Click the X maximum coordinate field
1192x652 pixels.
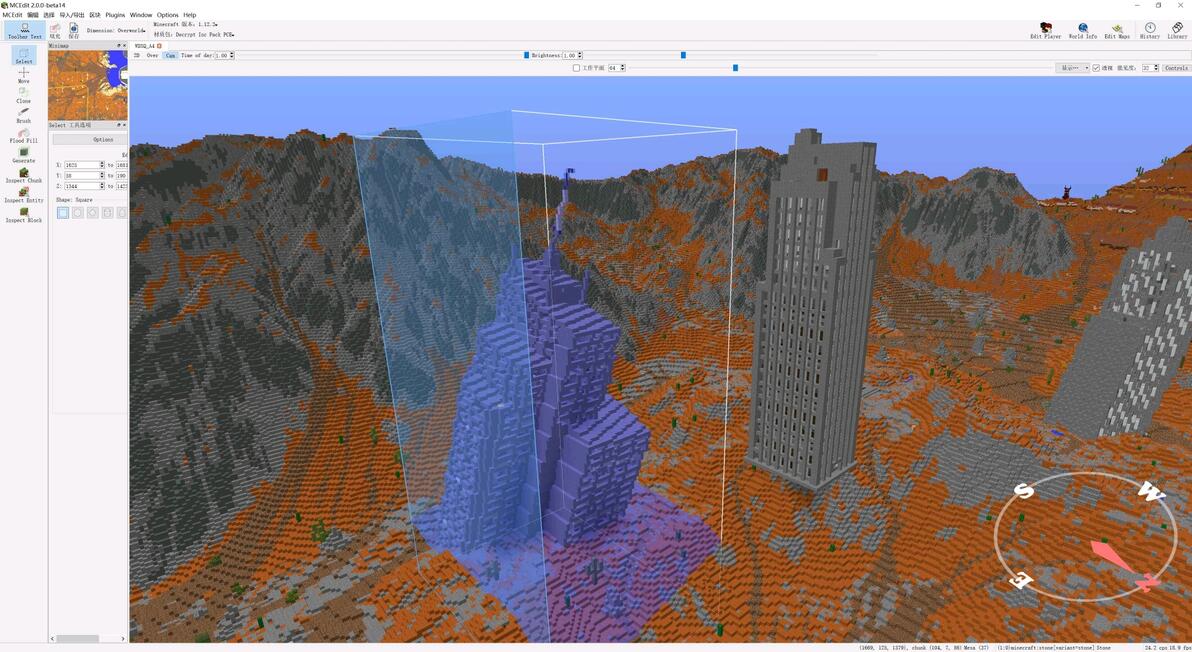[122, 165]
